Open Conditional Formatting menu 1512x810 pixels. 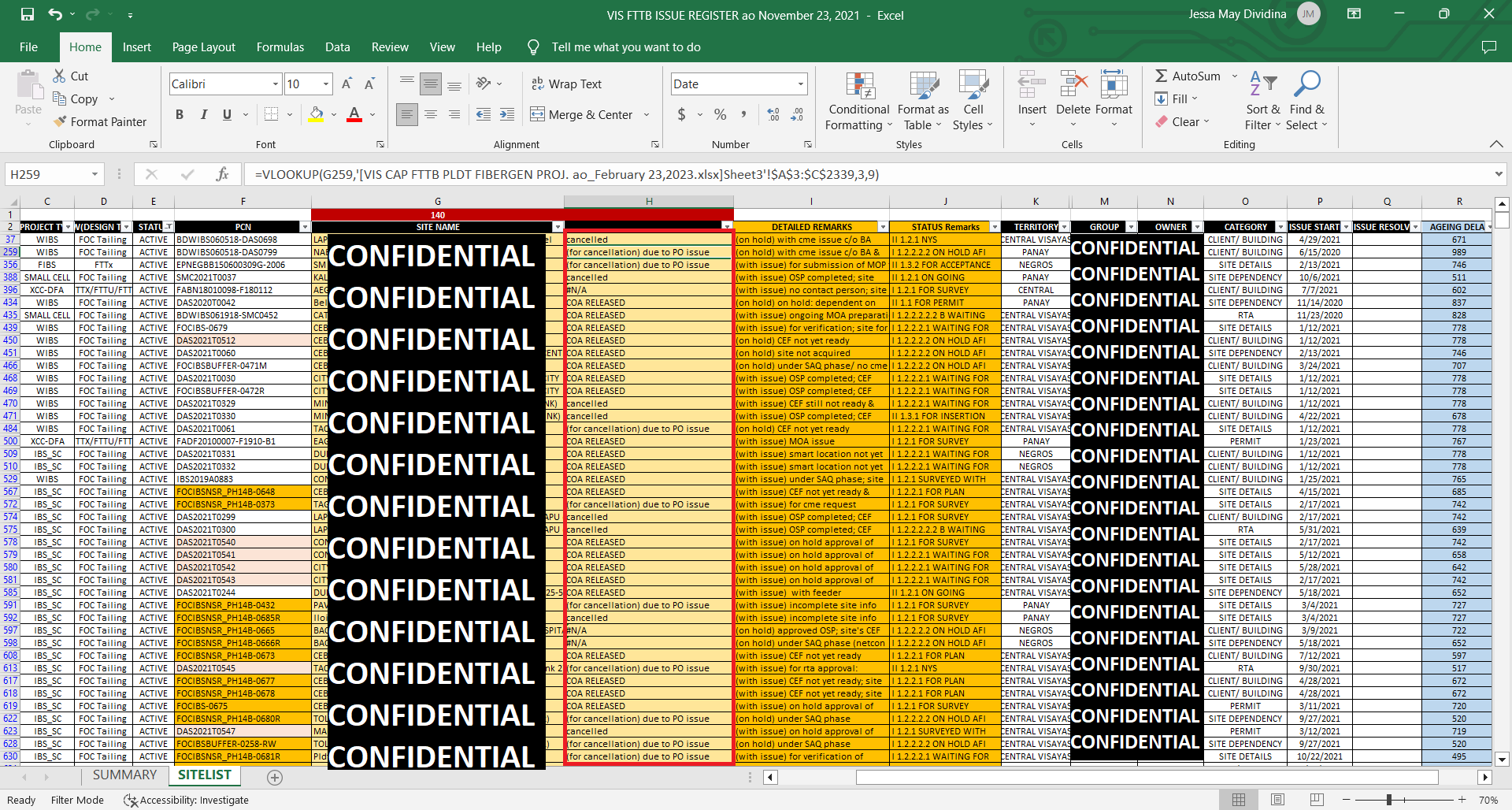coord(858,101)
